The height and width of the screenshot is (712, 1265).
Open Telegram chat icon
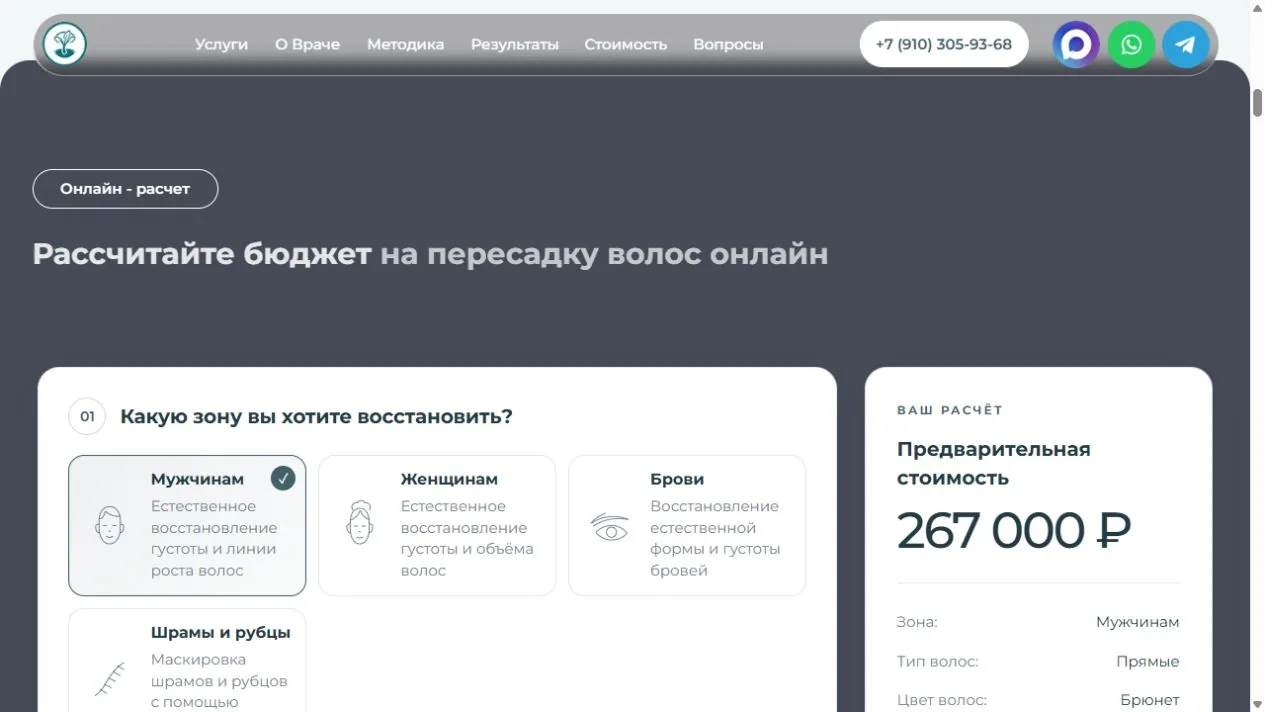coord(1186,44)
